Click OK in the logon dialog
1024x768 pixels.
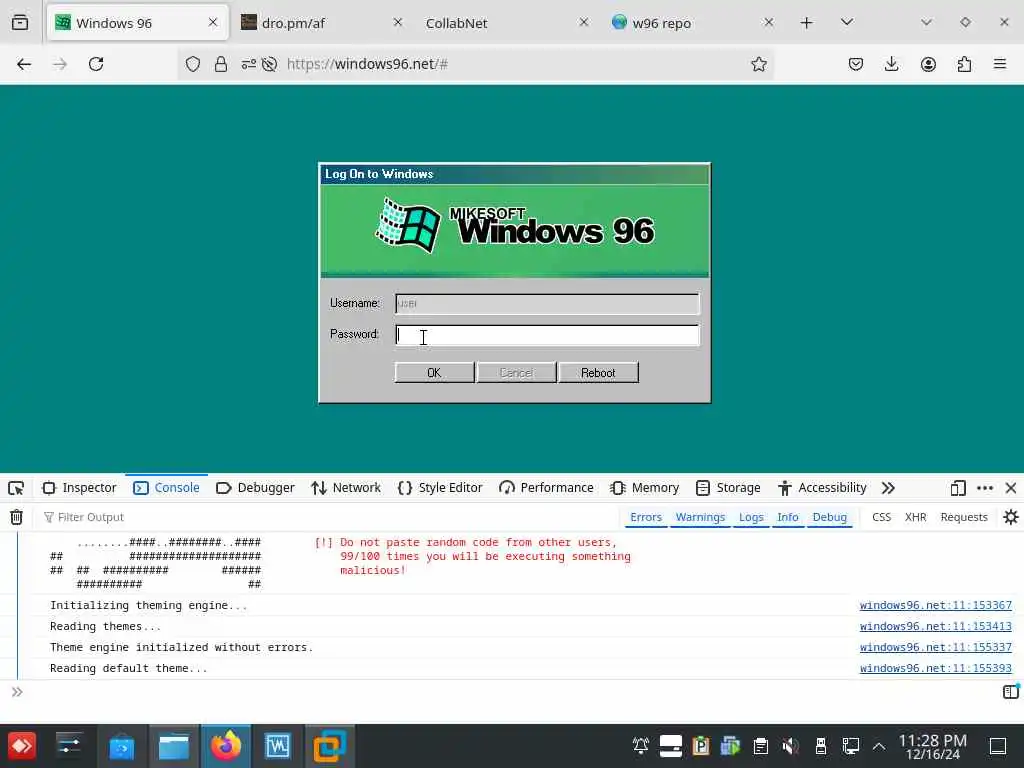[434, 373]
